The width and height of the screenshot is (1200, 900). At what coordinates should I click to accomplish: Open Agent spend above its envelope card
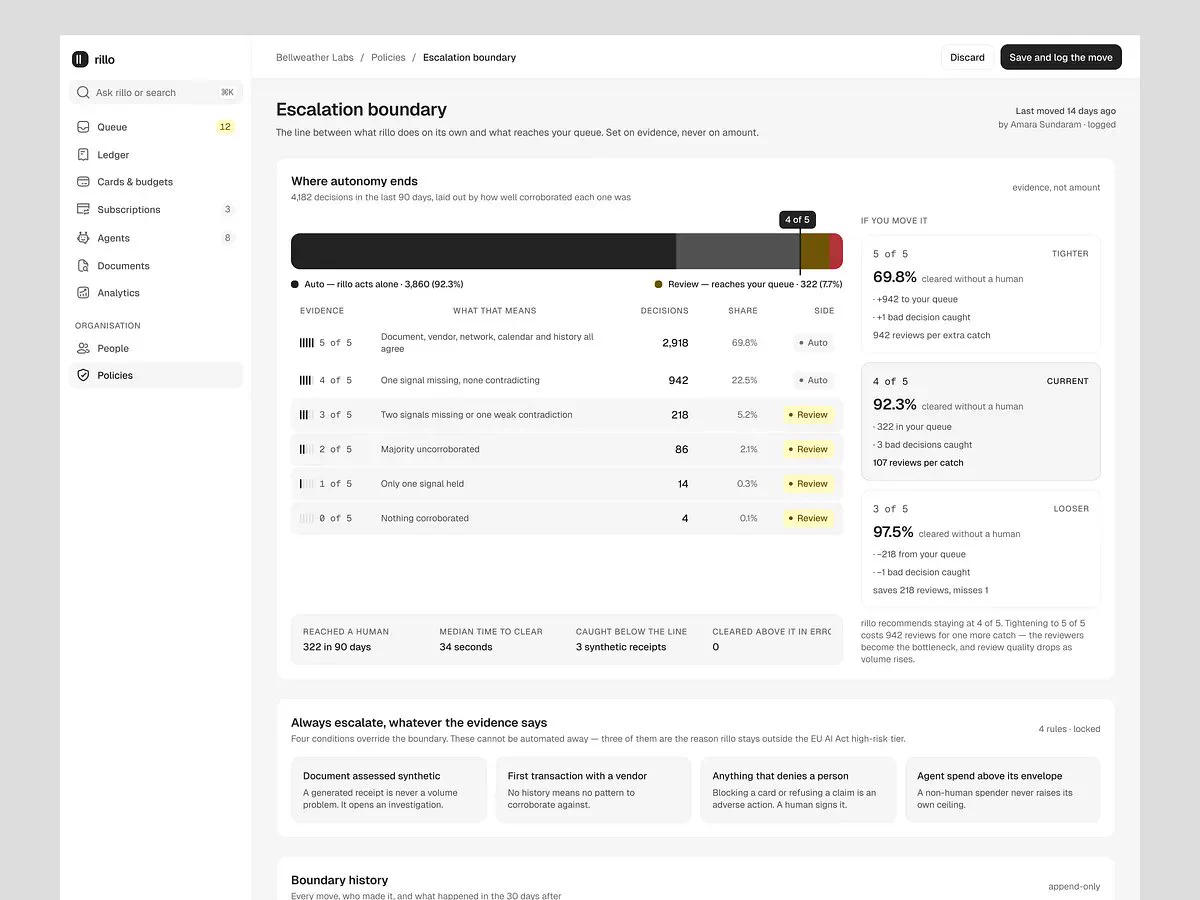click(x=1003, y=790)
